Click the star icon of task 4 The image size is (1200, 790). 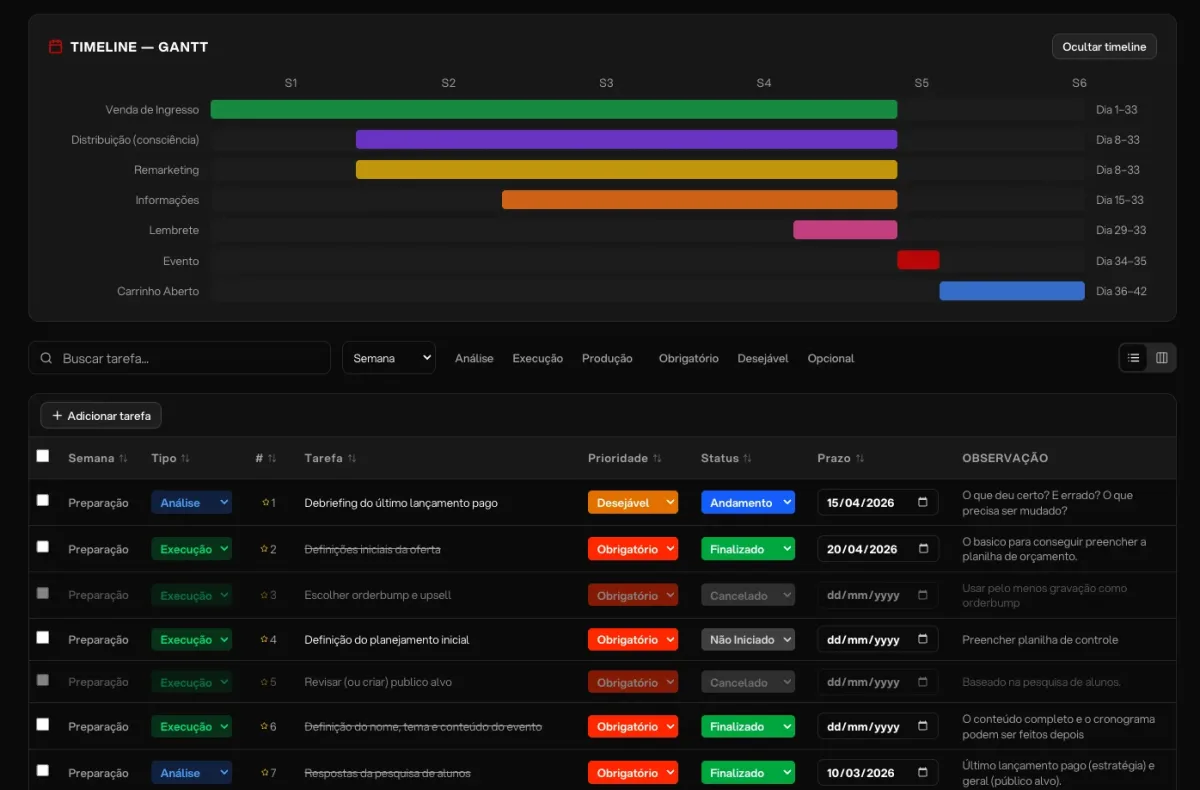[265, 639]
